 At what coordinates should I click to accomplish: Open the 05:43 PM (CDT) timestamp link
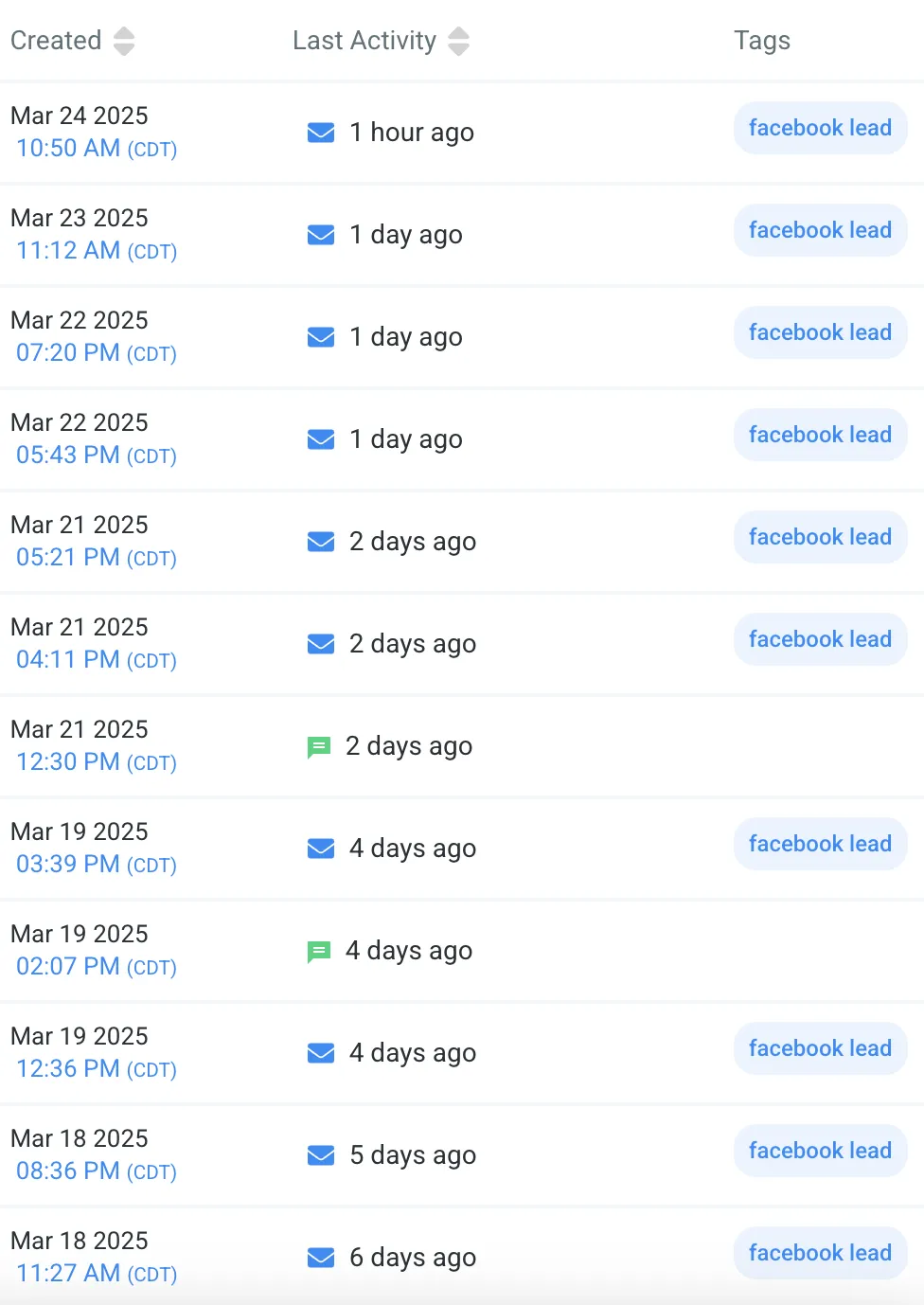pyautogui.click(x=97, y=456)
